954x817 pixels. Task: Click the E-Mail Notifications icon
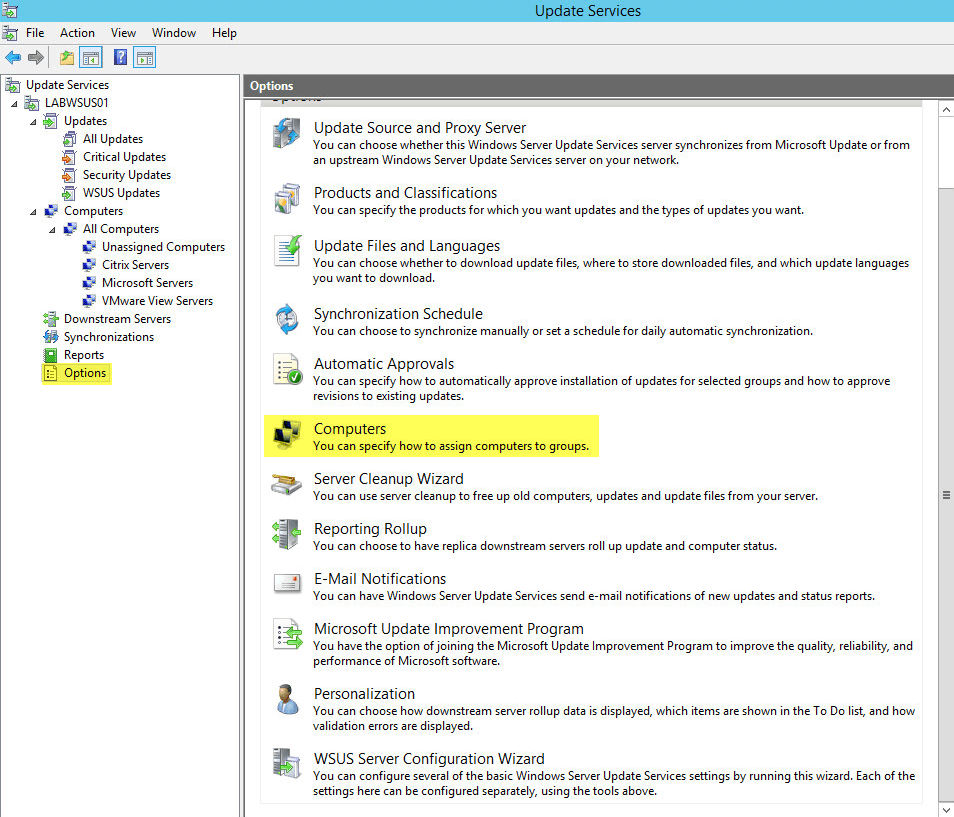[x=287, y=583]
